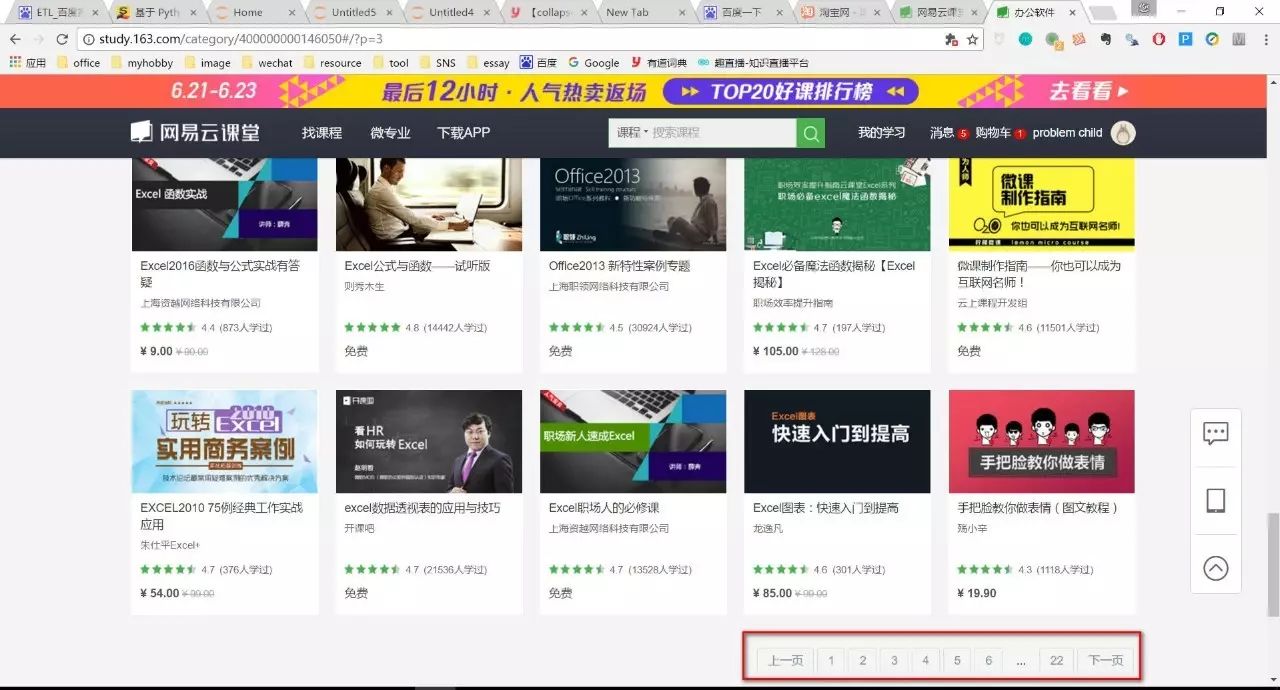Open the office bookmark folder
The image size is (1280, 690).
[x=79, y=62]
